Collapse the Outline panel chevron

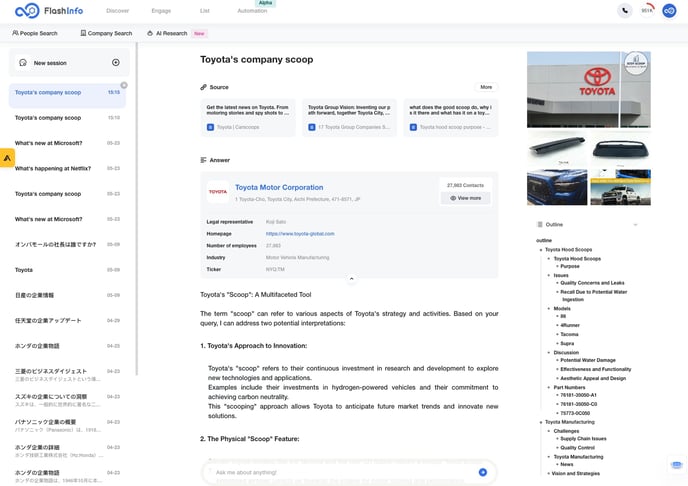click(x=635, y=225)
